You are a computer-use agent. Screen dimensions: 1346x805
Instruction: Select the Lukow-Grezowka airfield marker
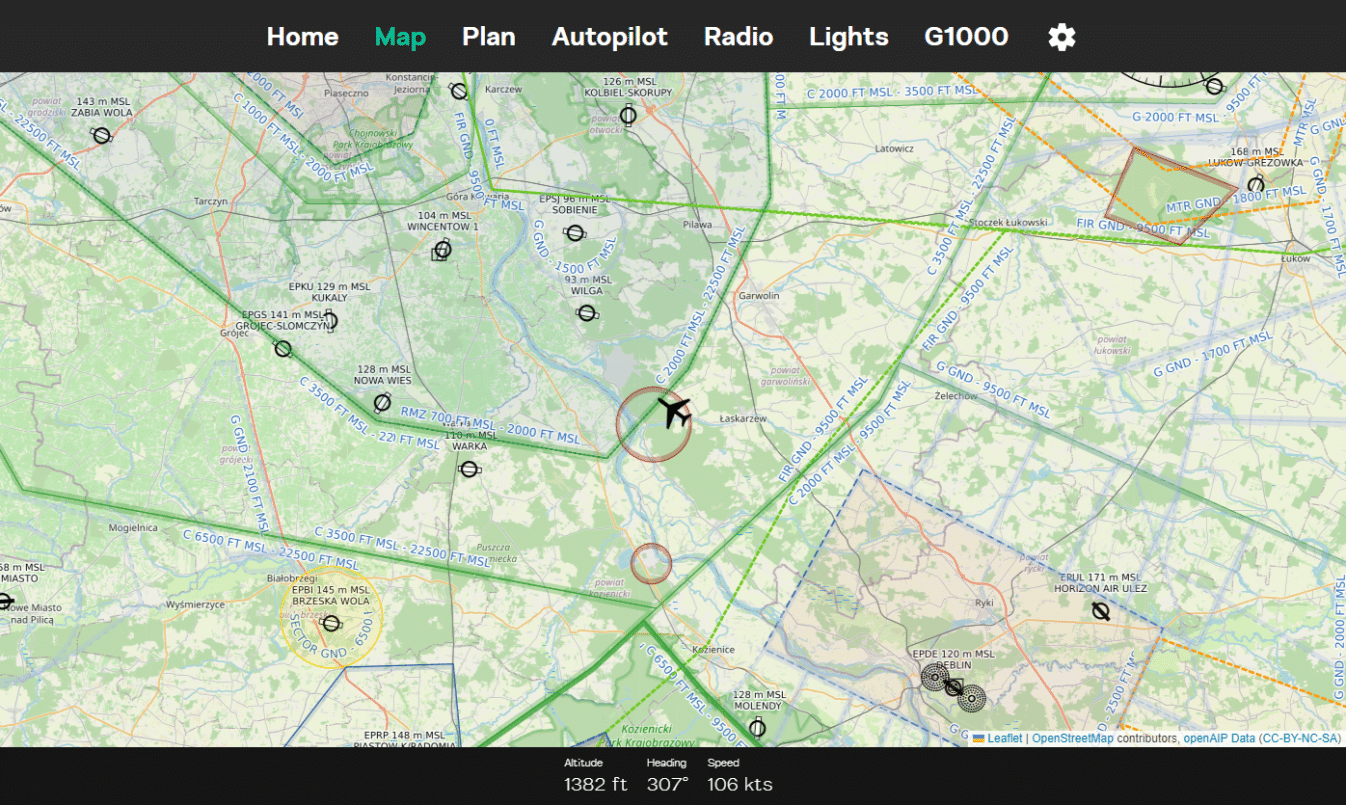click(1256, 184)
